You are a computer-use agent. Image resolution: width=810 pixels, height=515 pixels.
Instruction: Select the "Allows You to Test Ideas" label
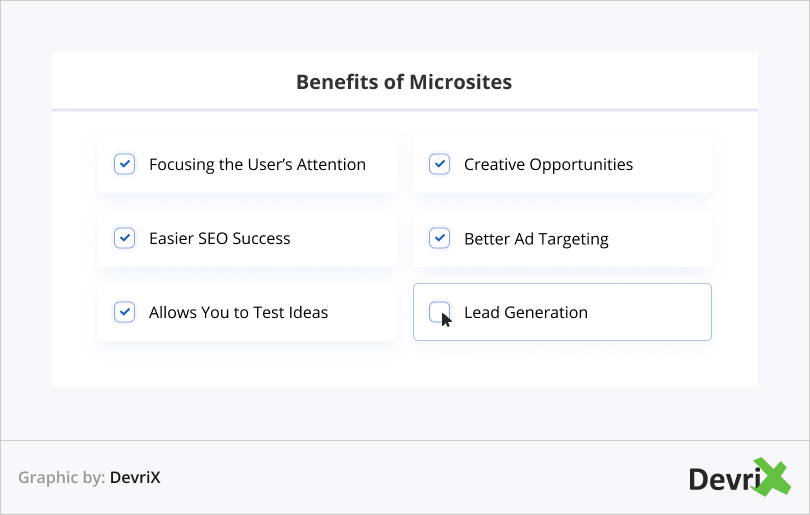238,312
